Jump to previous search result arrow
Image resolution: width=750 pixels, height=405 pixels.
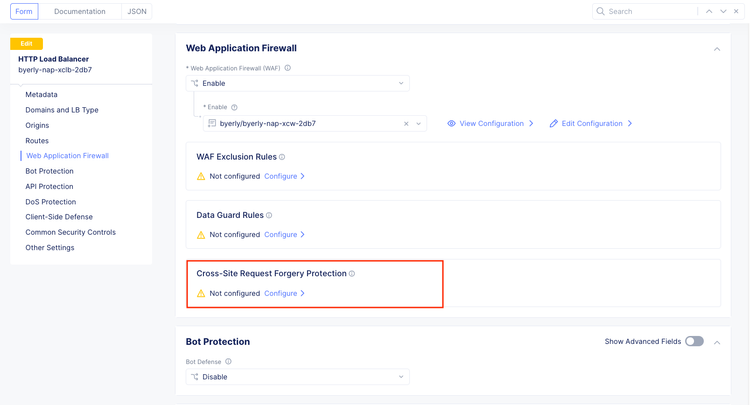(709, 11)
